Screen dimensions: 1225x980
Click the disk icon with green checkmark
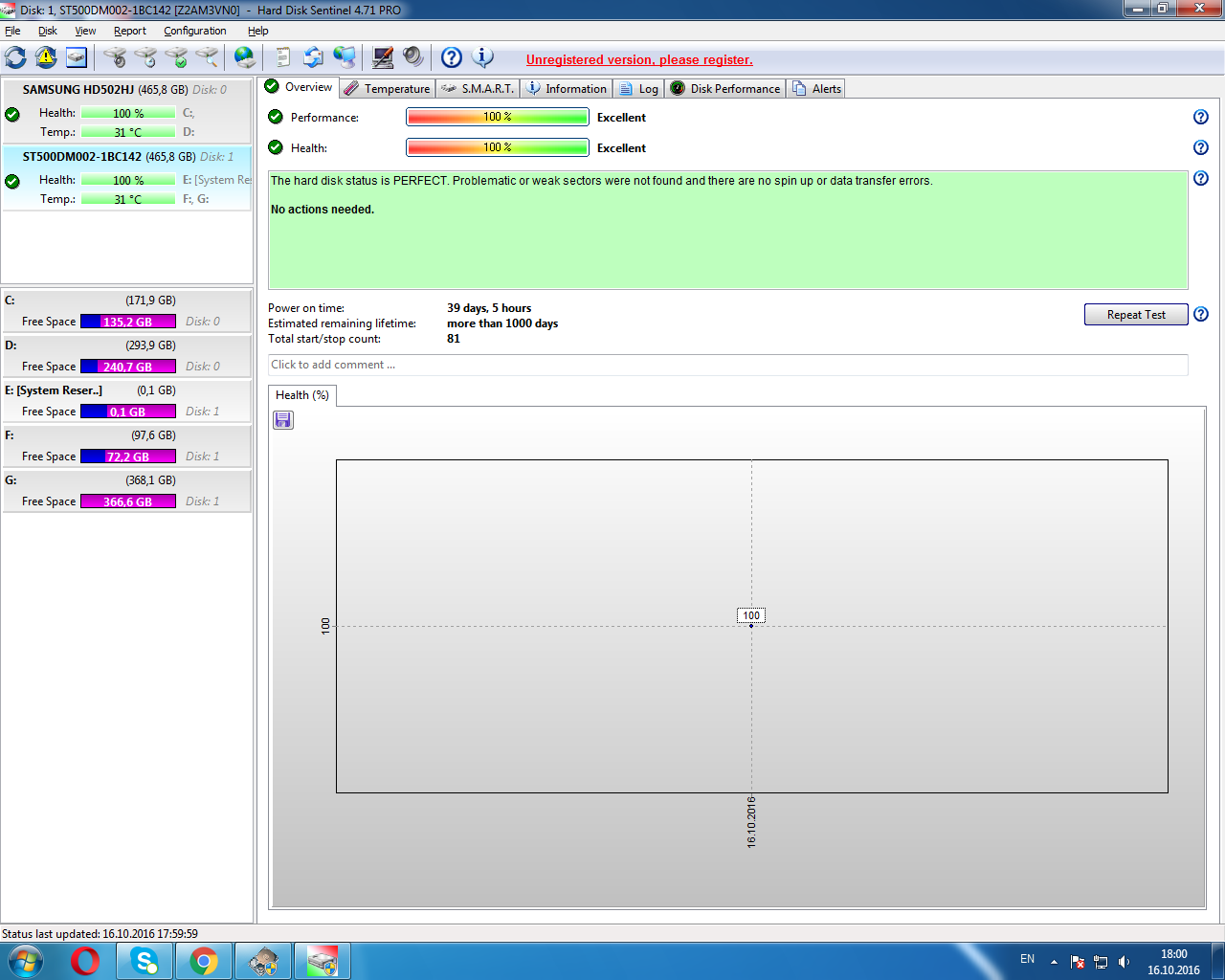coord(176,57)
